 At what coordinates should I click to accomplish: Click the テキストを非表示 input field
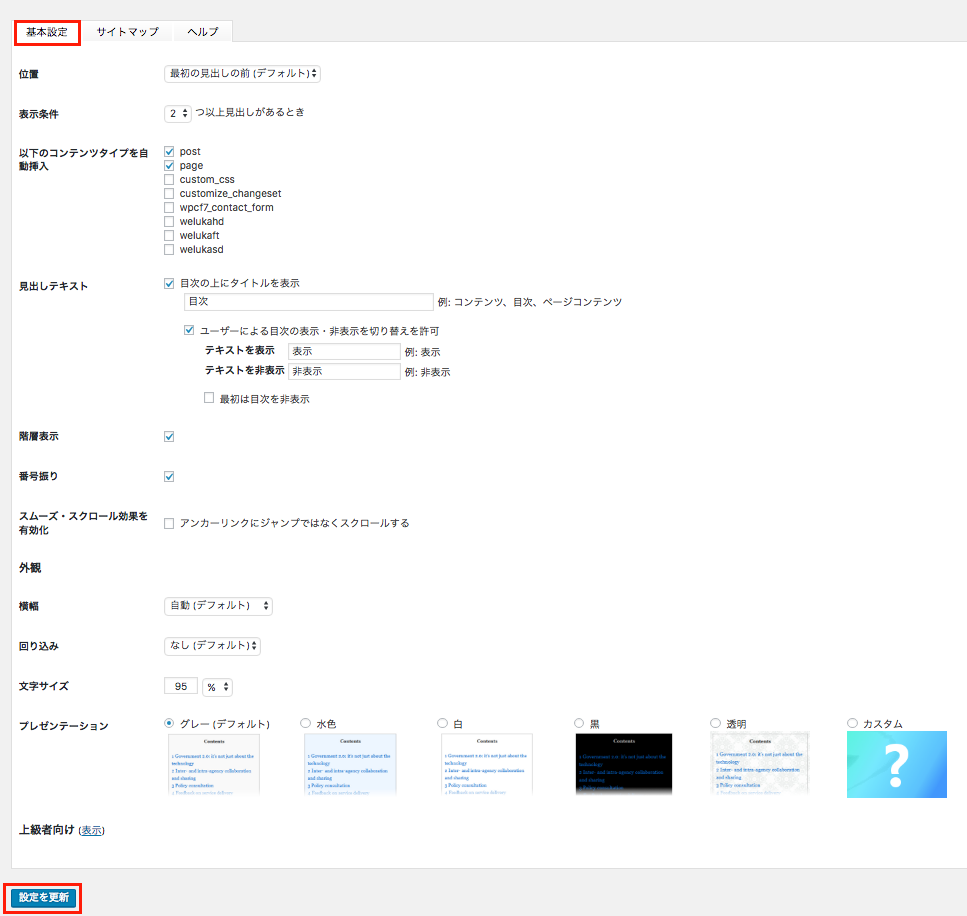[x=344, y=371]
